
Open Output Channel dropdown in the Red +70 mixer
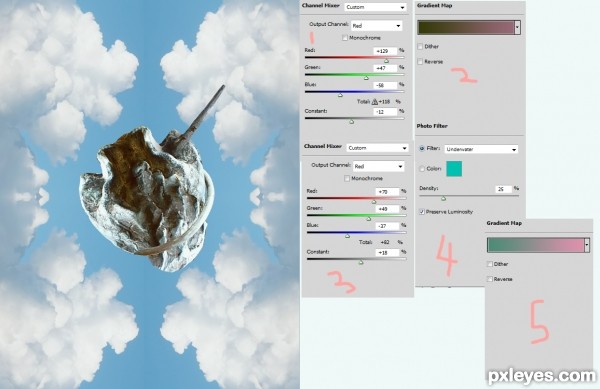pyautogui.click(x=378, y=166)
